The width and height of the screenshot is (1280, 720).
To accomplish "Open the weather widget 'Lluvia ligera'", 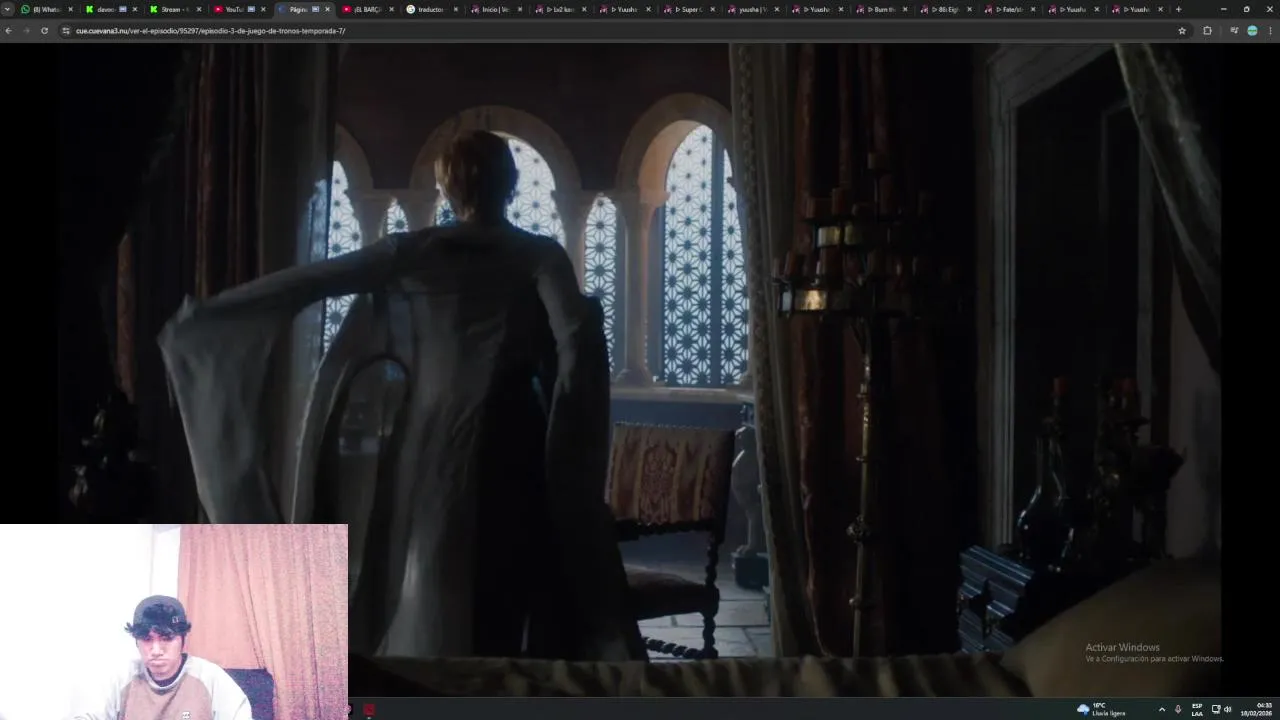I will [1101, 709].
